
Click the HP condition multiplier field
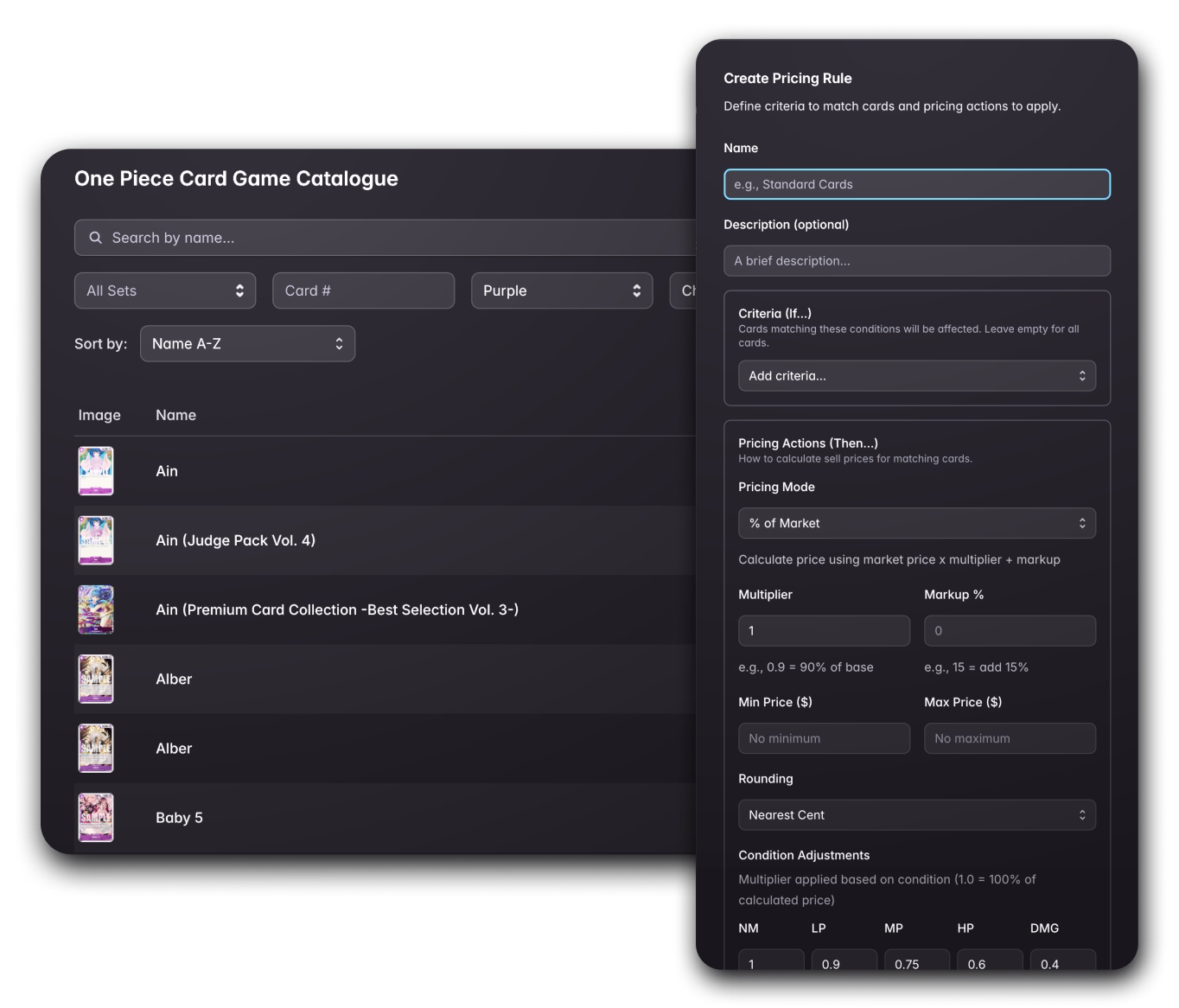991,960
